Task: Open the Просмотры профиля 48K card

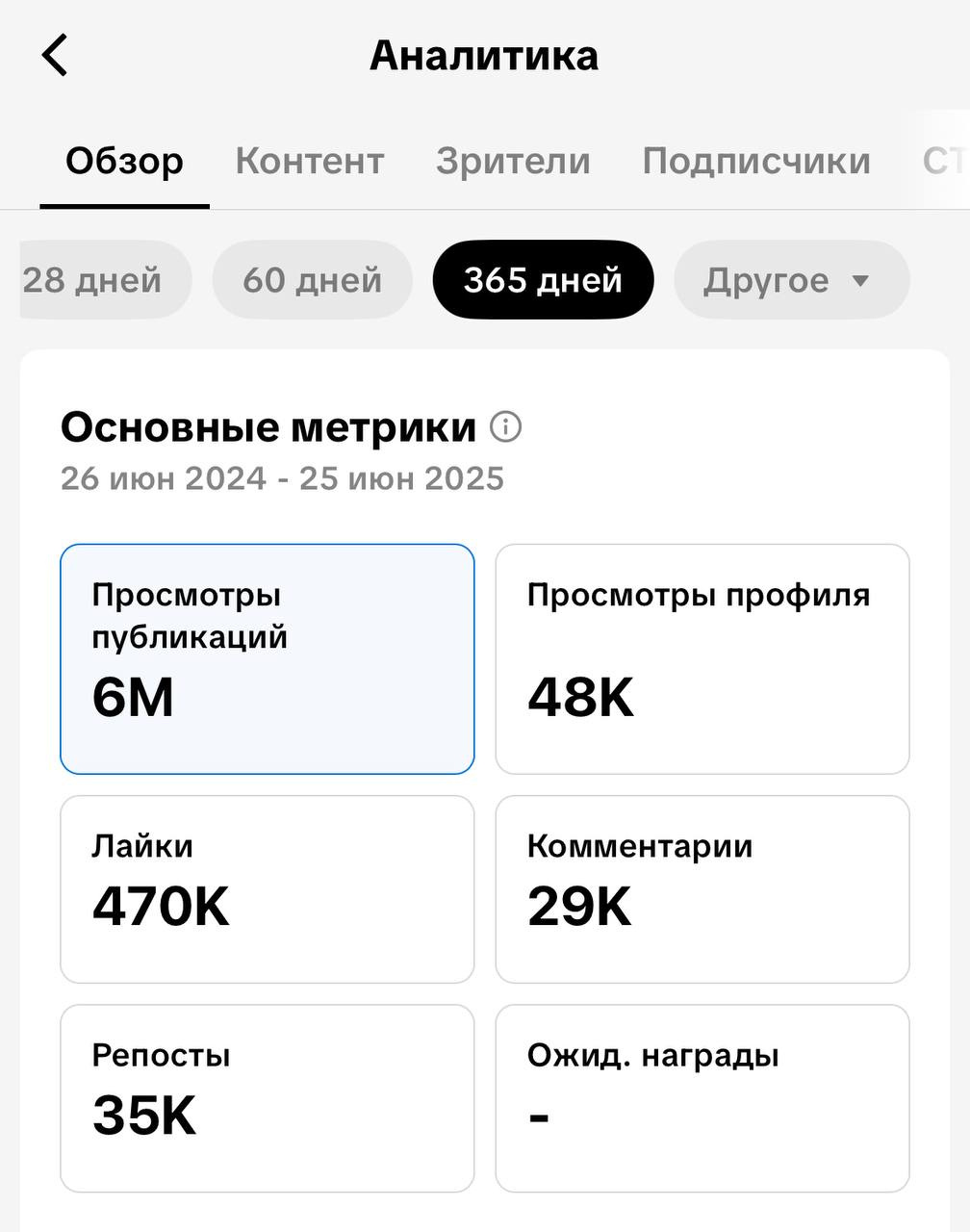Action: (x=702, y=659)
